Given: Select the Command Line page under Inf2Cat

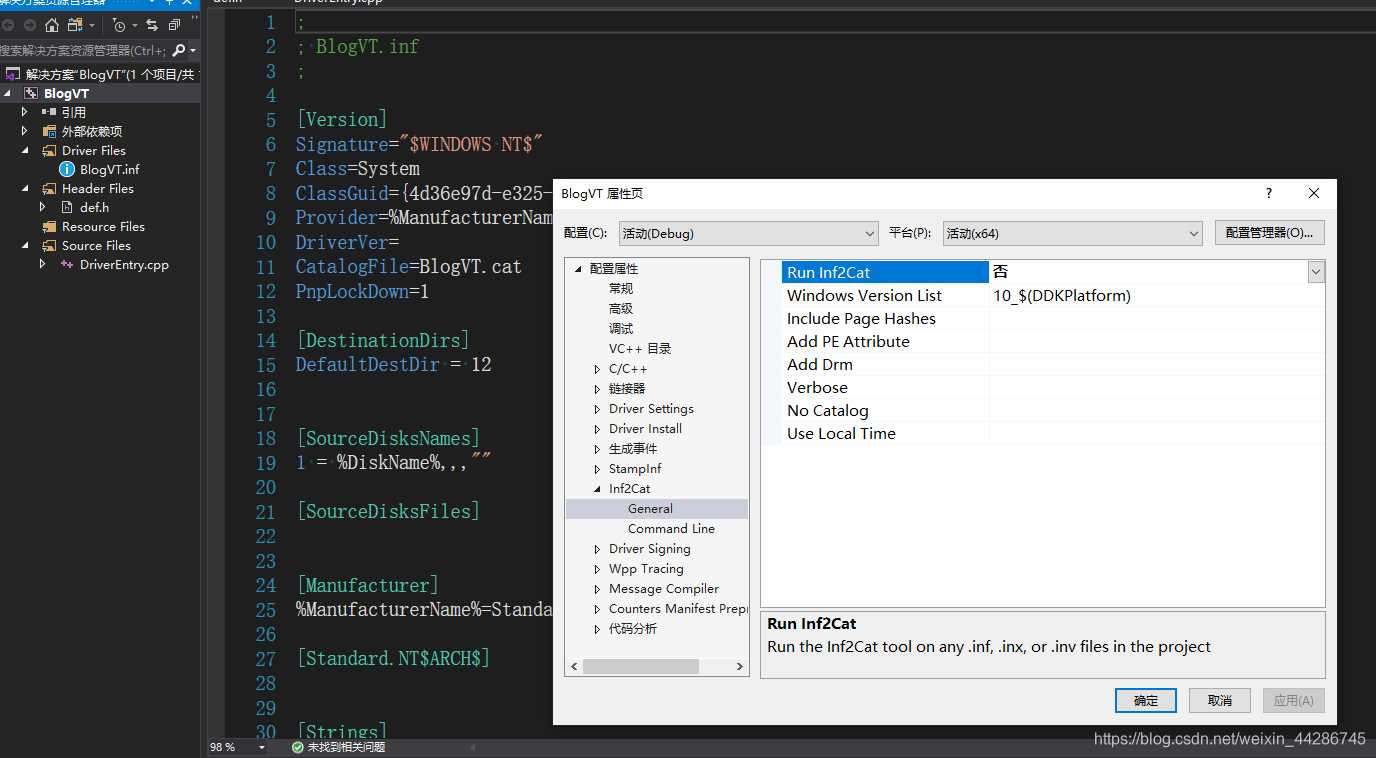Looking at the screenshot, I should pos(671,528).
